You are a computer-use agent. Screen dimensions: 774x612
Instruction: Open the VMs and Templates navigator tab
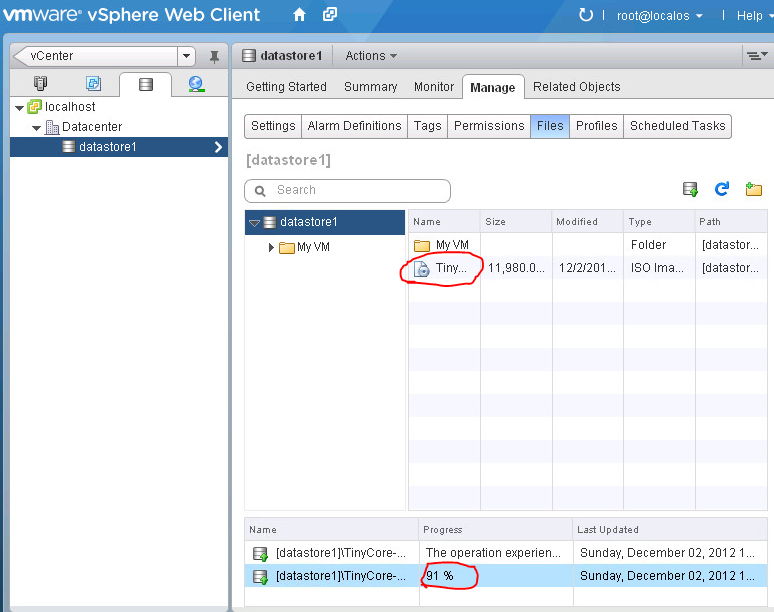point(93,84)
